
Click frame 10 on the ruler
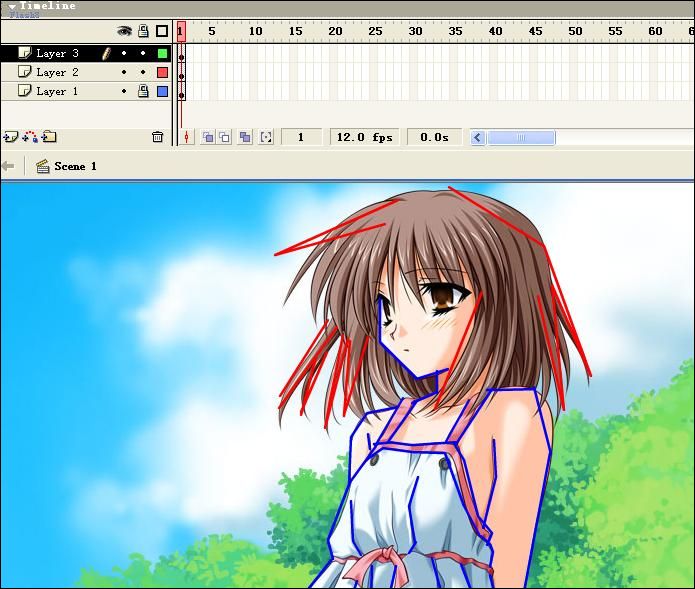tap(255, 31)
